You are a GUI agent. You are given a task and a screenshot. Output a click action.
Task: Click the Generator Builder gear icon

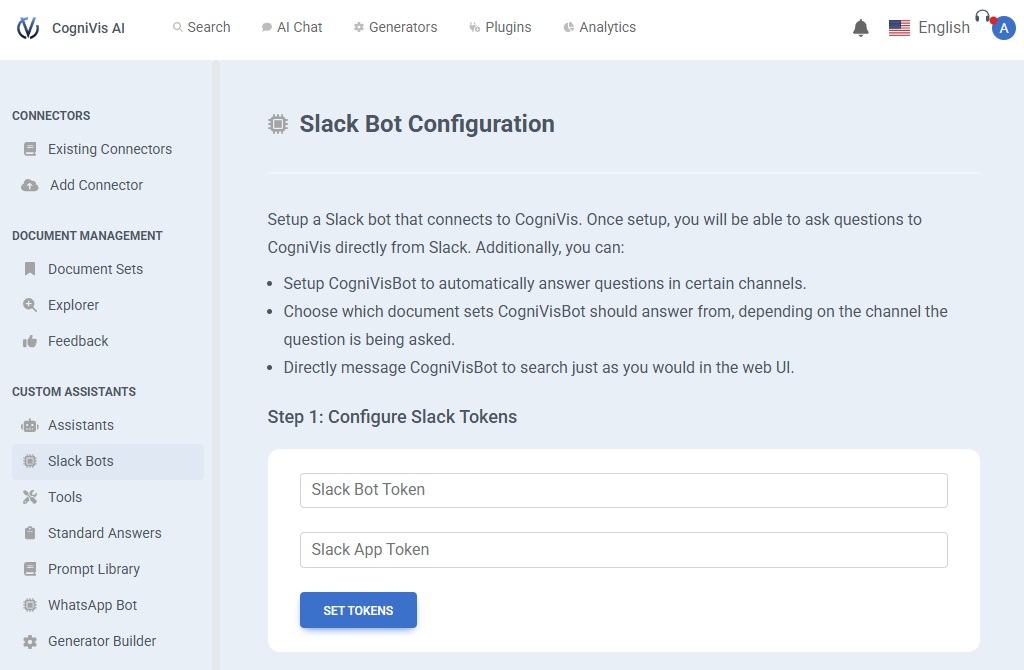(x=30, y=641)
